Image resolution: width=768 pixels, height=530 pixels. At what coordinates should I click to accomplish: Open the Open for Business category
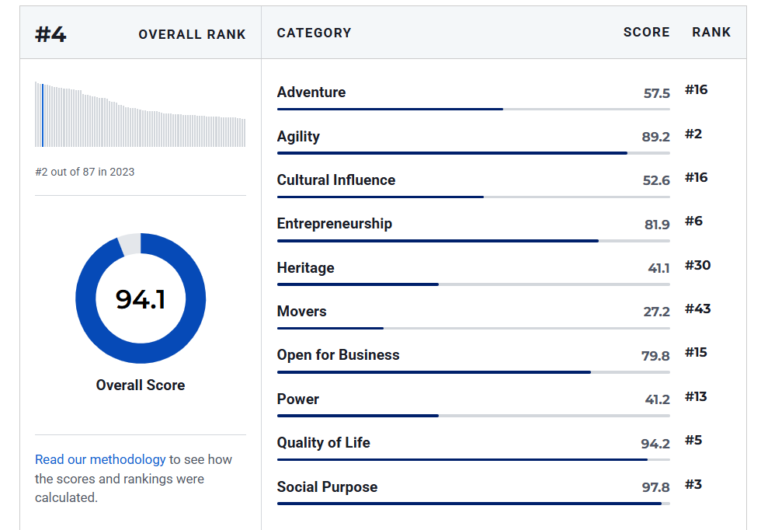(x=338, y=355)
